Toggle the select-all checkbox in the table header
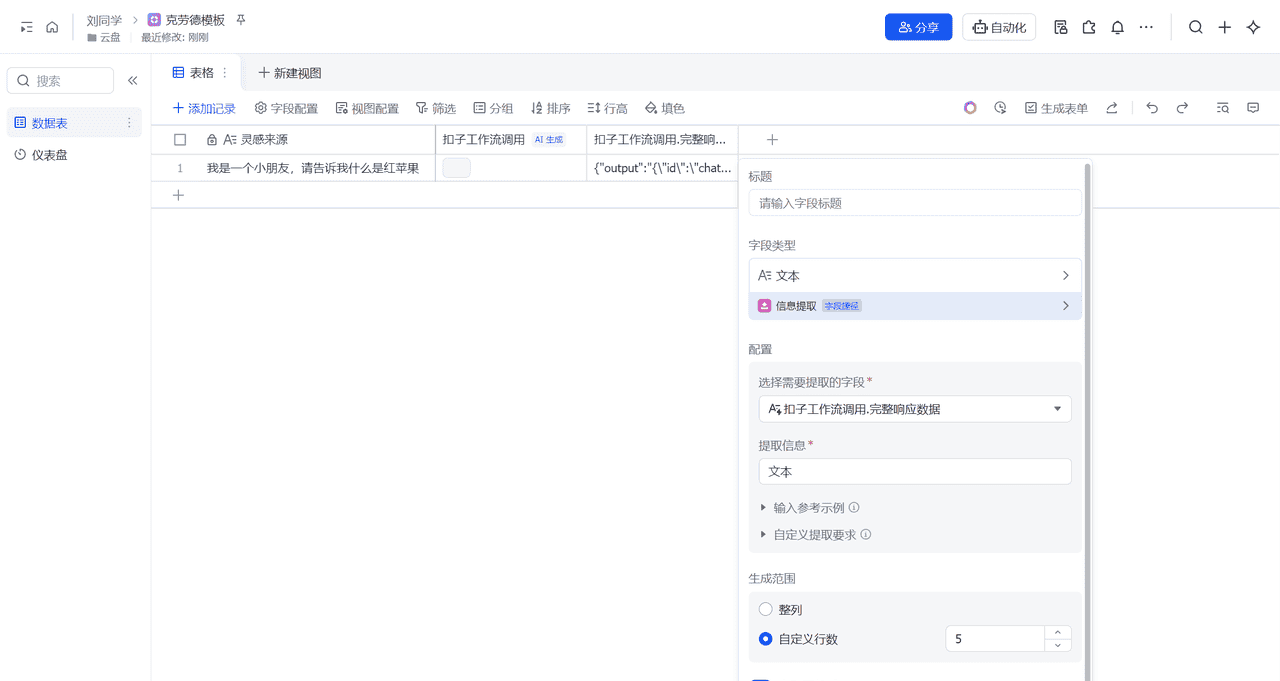The image size is (1280, 681). coord(180,140)
